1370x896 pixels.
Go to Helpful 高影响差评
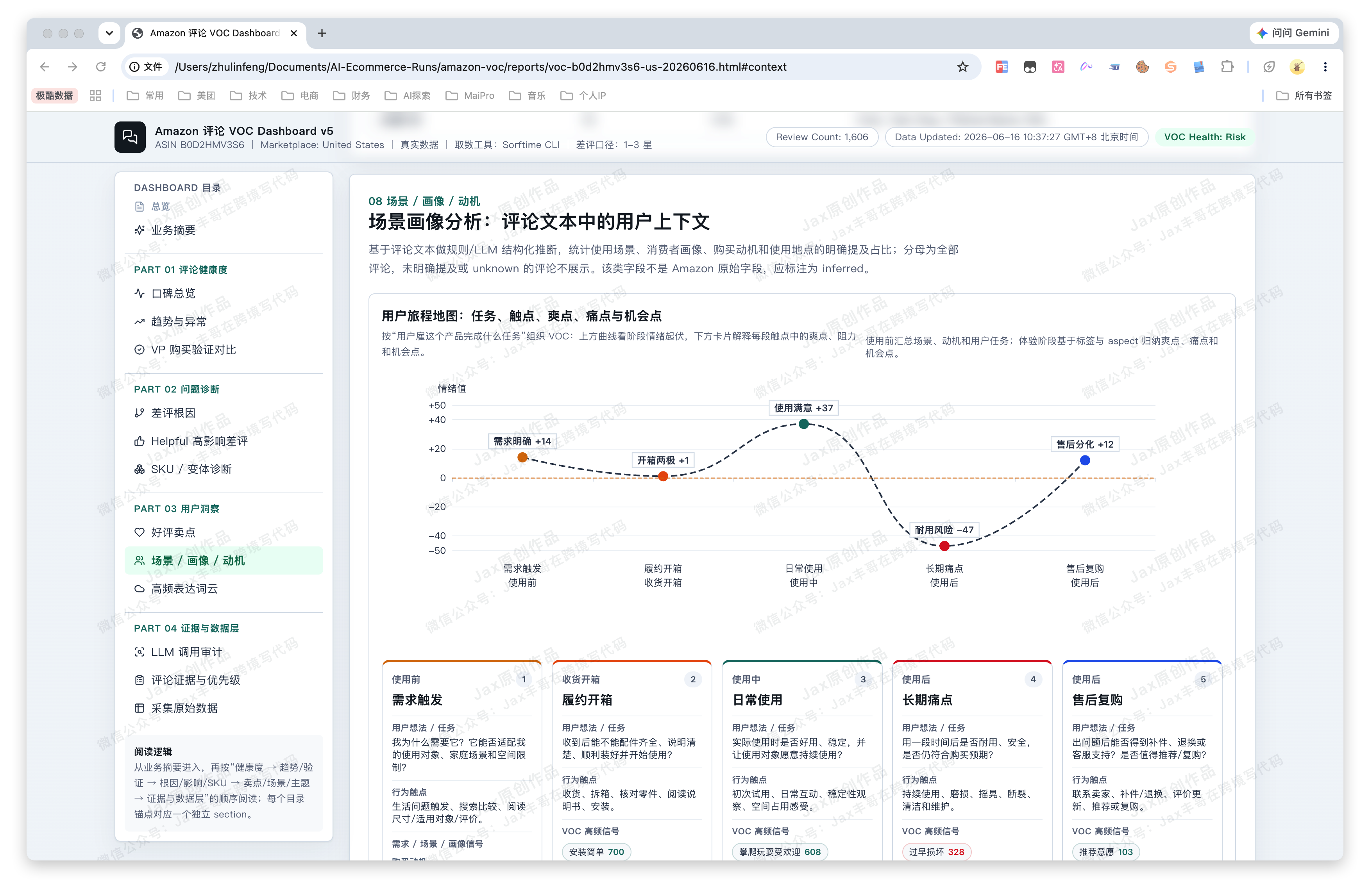click(224, 441)
